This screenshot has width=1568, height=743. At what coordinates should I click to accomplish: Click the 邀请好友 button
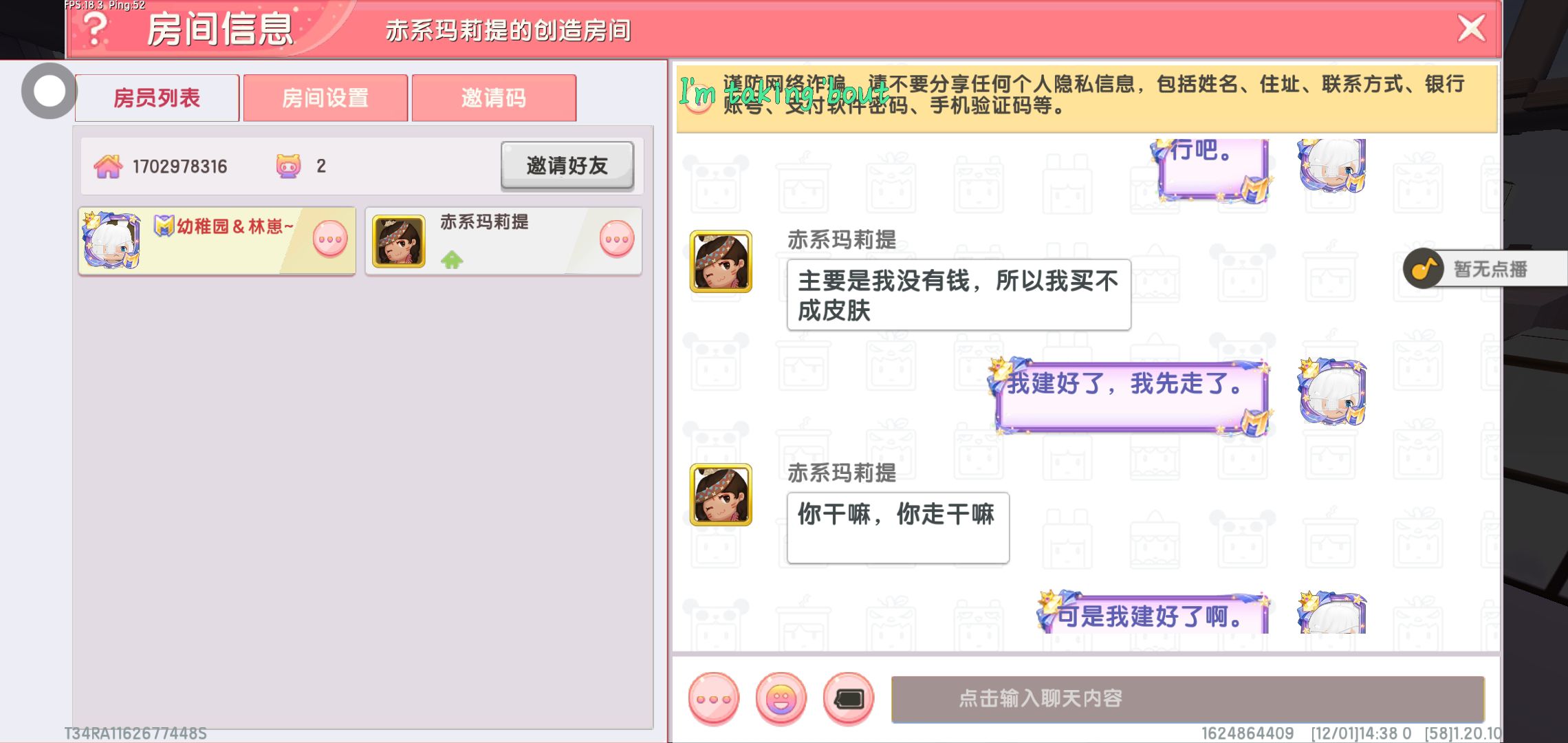click(x=567, y=165)
